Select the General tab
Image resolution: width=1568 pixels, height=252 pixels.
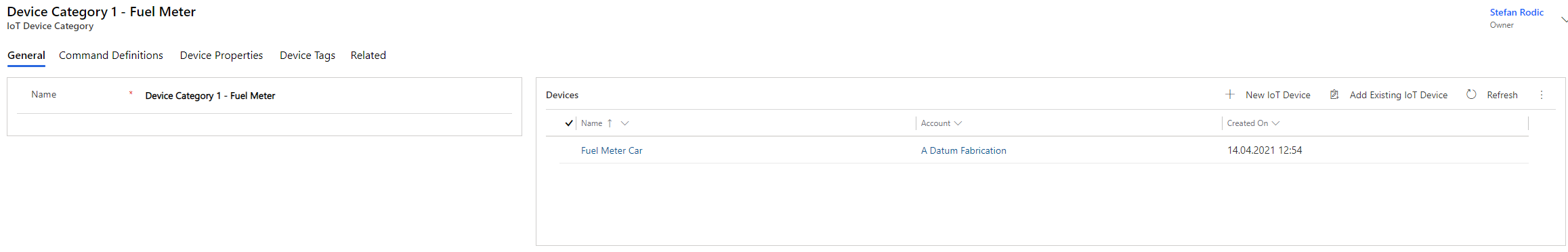tap(26, 56)
